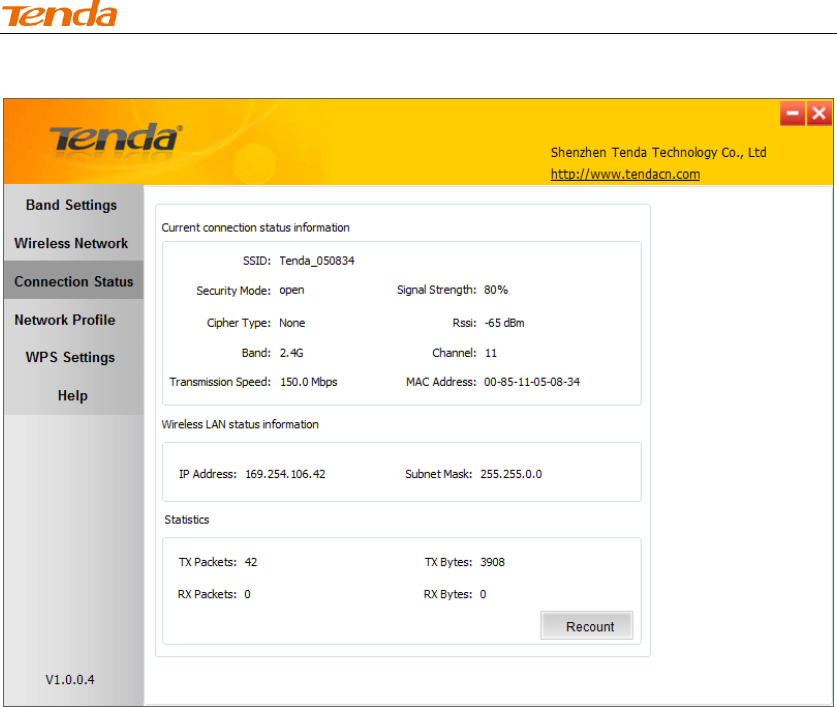
Task: Go to Wireless Network page
Action: coord(71,243)
